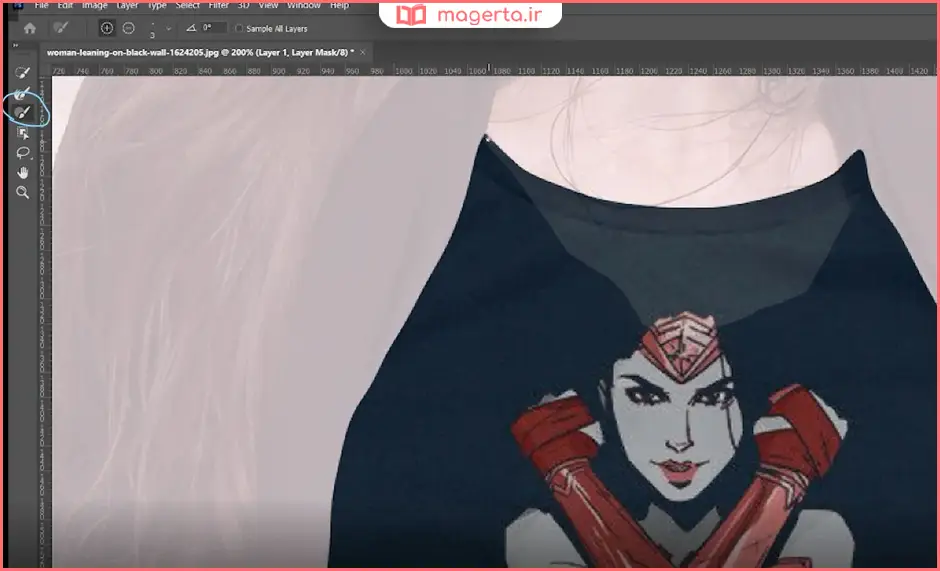
Task: Select the Hand tool
Action: (22, 173)
